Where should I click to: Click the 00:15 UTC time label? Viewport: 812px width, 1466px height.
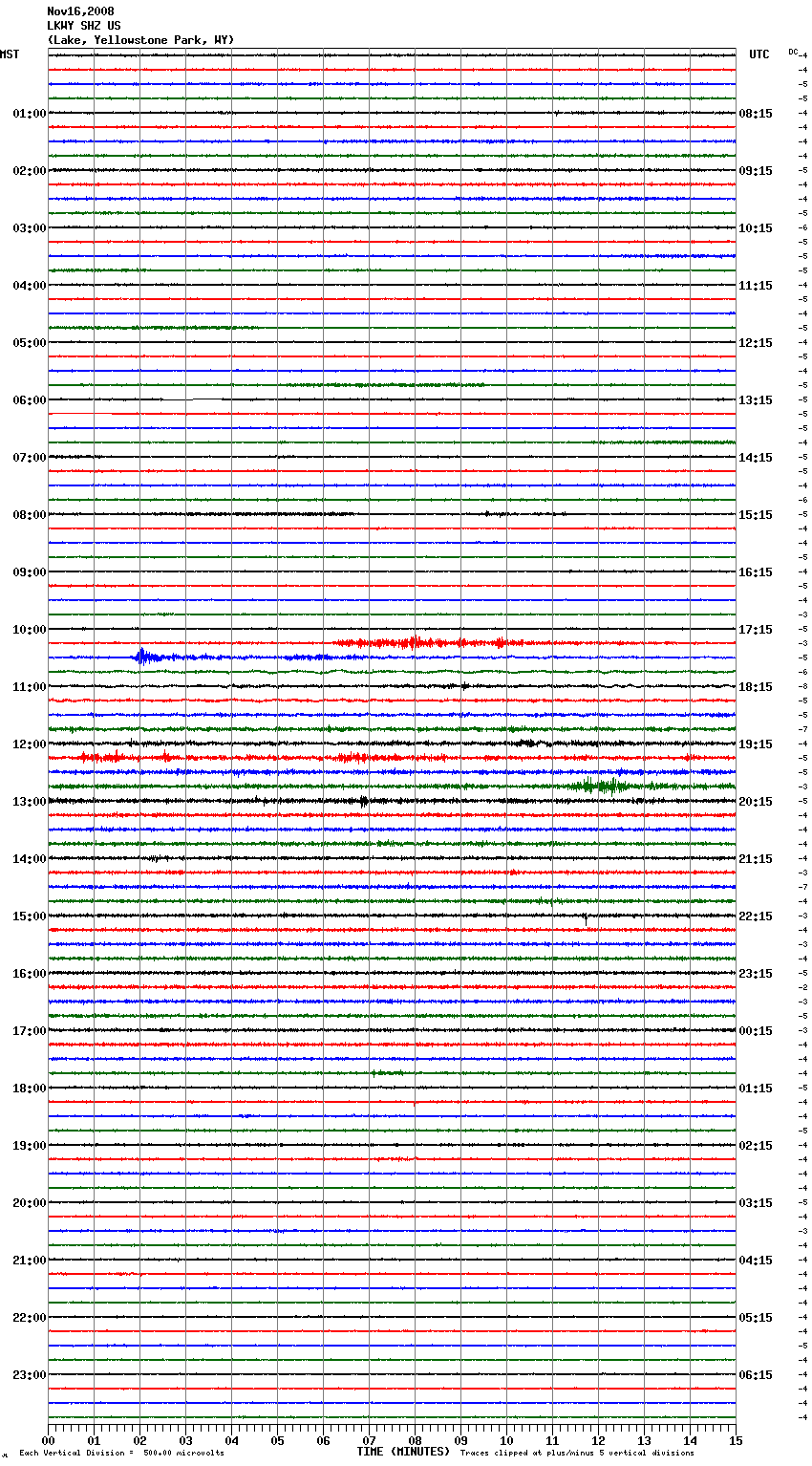point(756,1031)
